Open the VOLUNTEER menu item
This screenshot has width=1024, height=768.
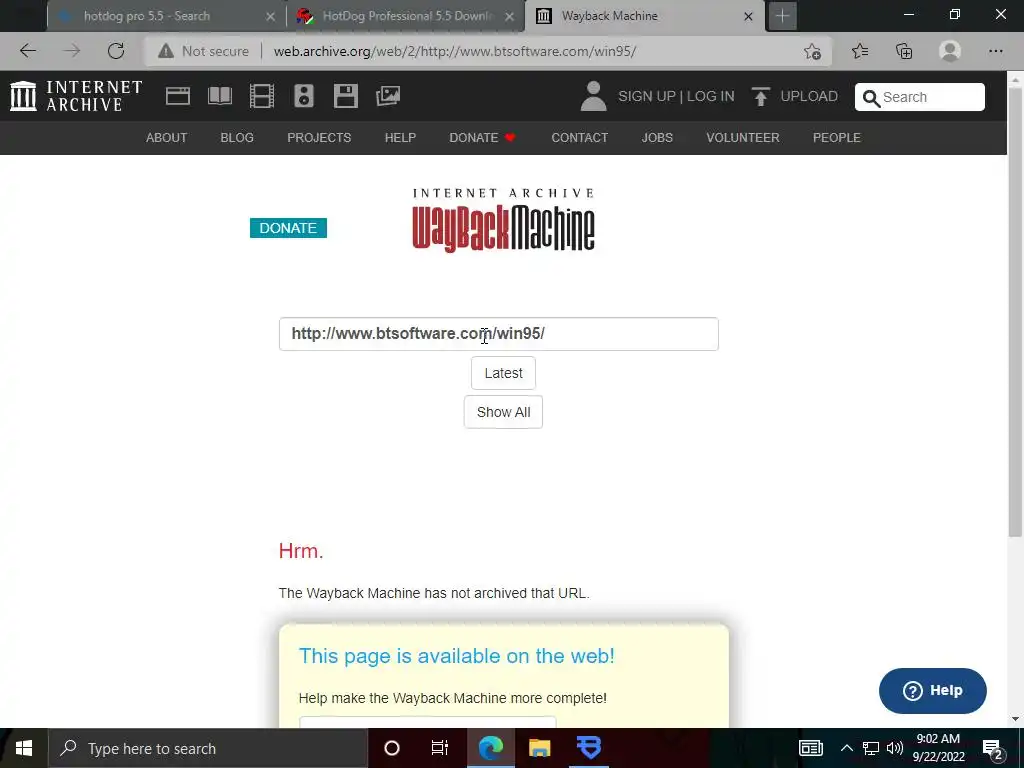pos(743,138)
